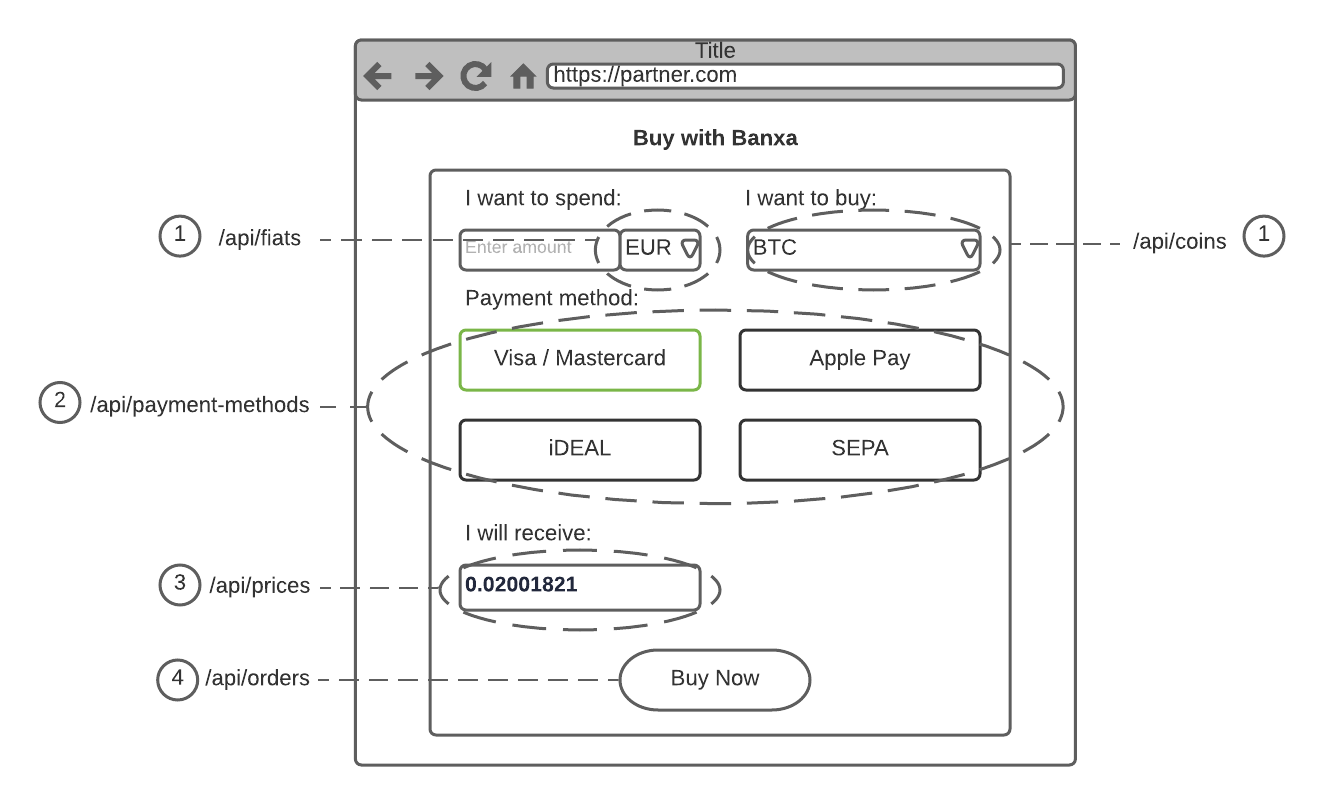Image resolution: width=1325 pixels, height=805 pixels.
Task: Click the 'I want to buy:' label
Action: (810, 198)
